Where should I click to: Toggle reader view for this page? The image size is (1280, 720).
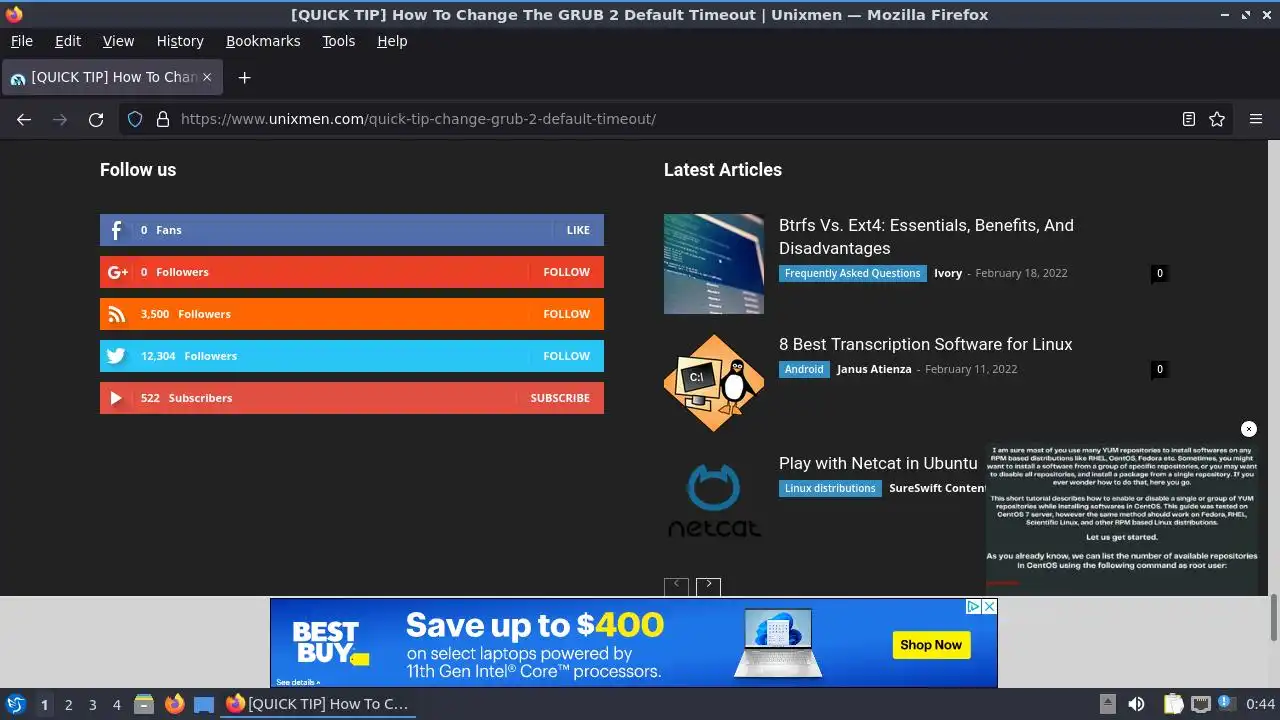pos(1189,119)
